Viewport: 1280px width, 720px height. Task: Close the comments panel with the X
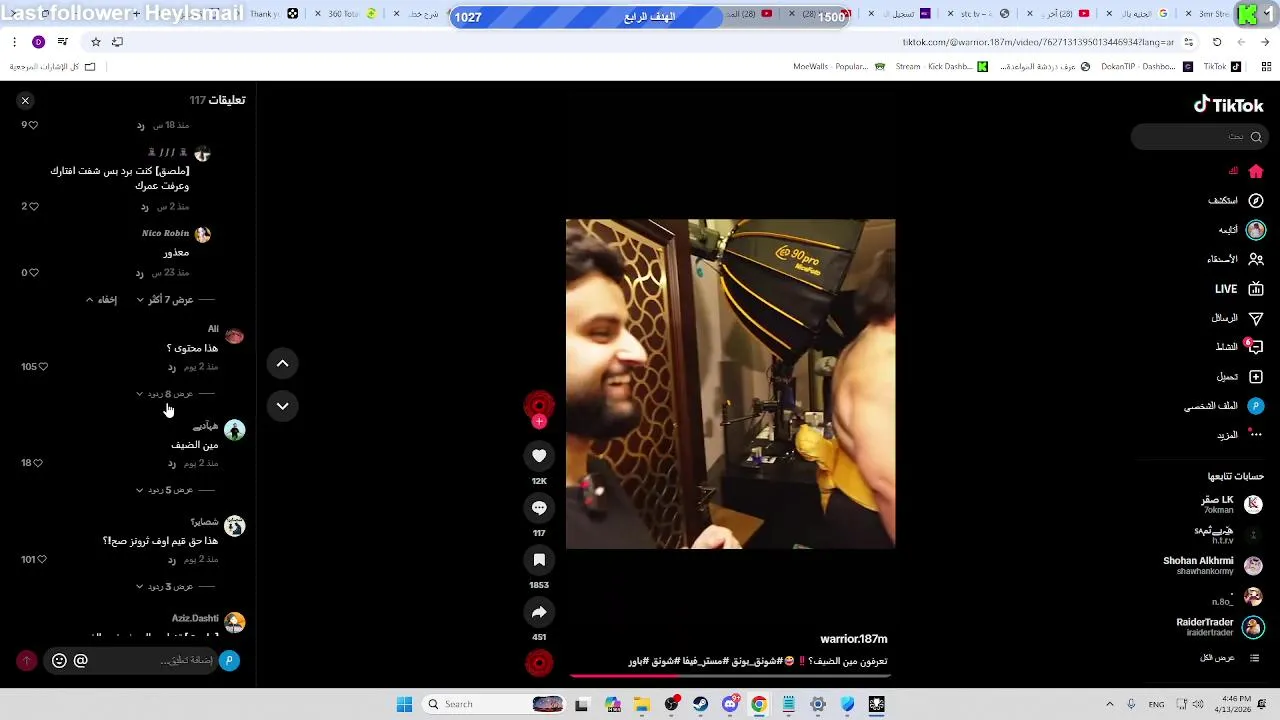tap(25, 100)
